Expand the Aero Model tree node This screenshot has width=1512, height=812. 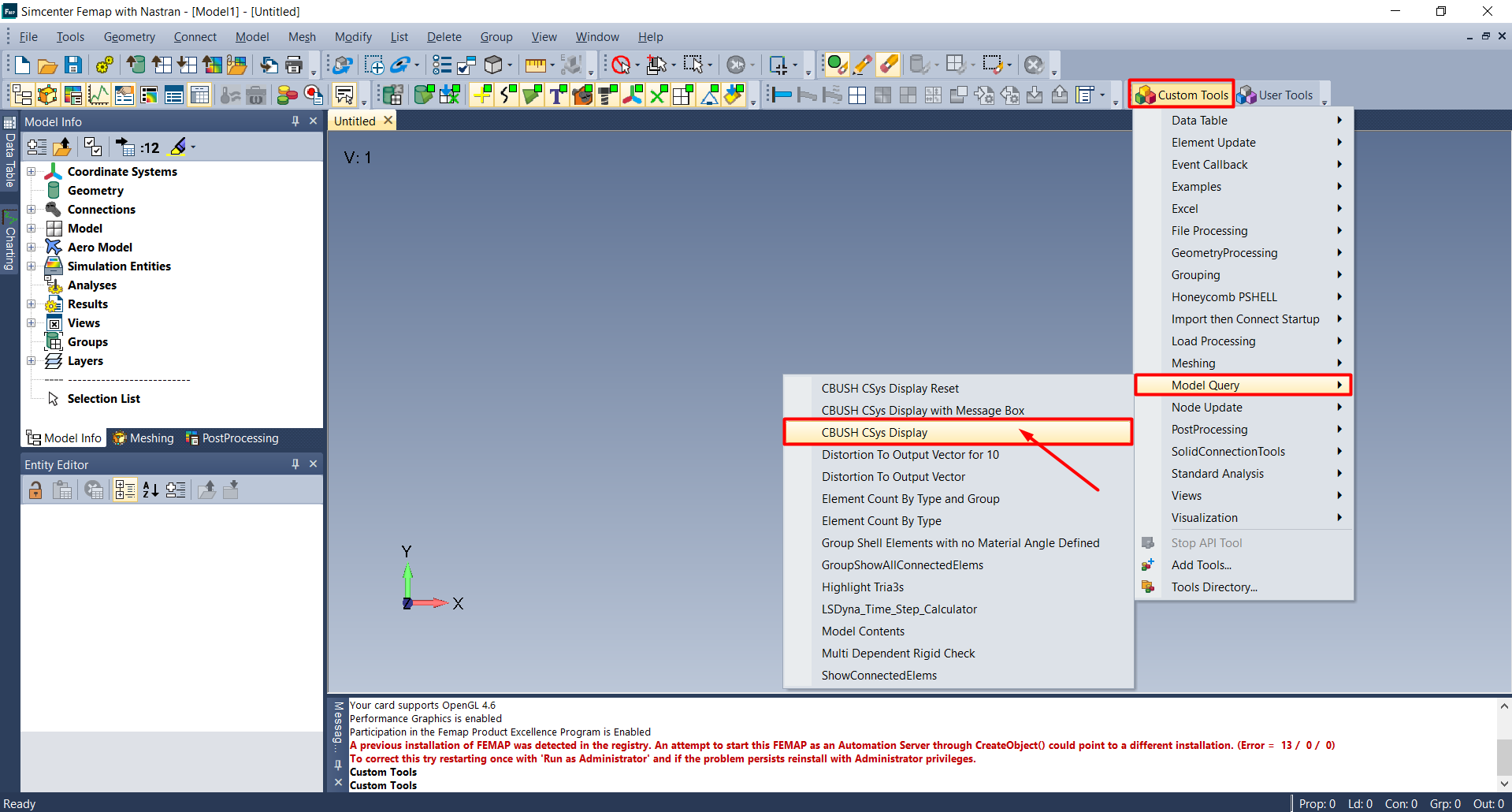pyautogui.click(x=31, y=248)
